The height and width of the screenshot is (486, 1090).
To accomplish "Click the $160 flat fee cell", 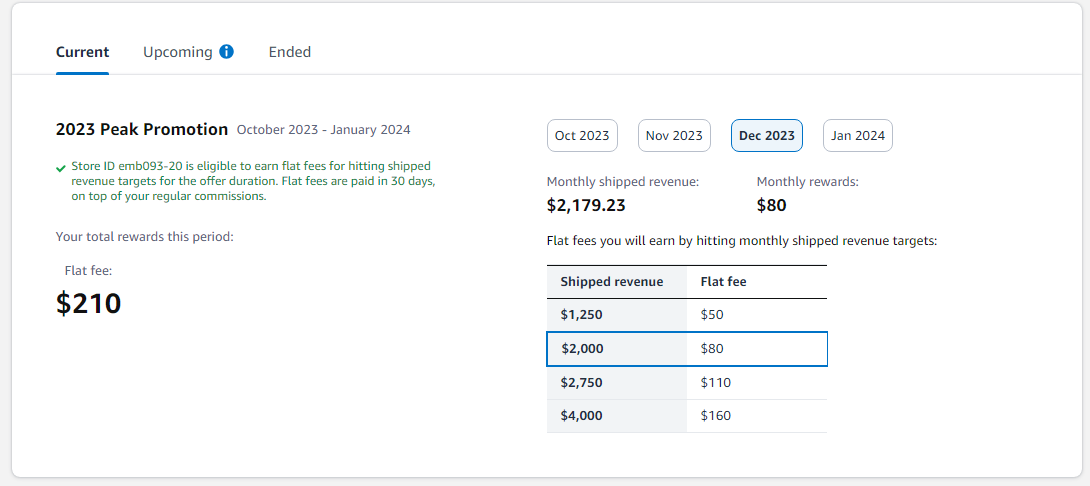I will coord(716,416).
